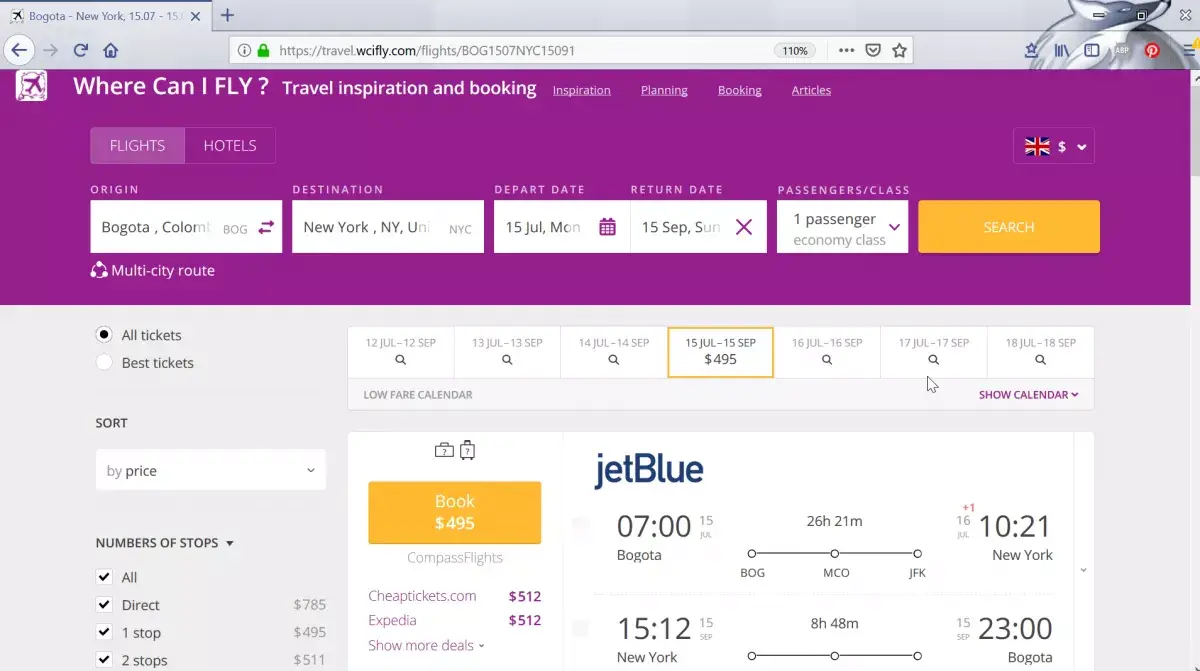This screenshot has height=671, width=1200.
Task: Select the Best tickets radio button
Action: [104, 363]
